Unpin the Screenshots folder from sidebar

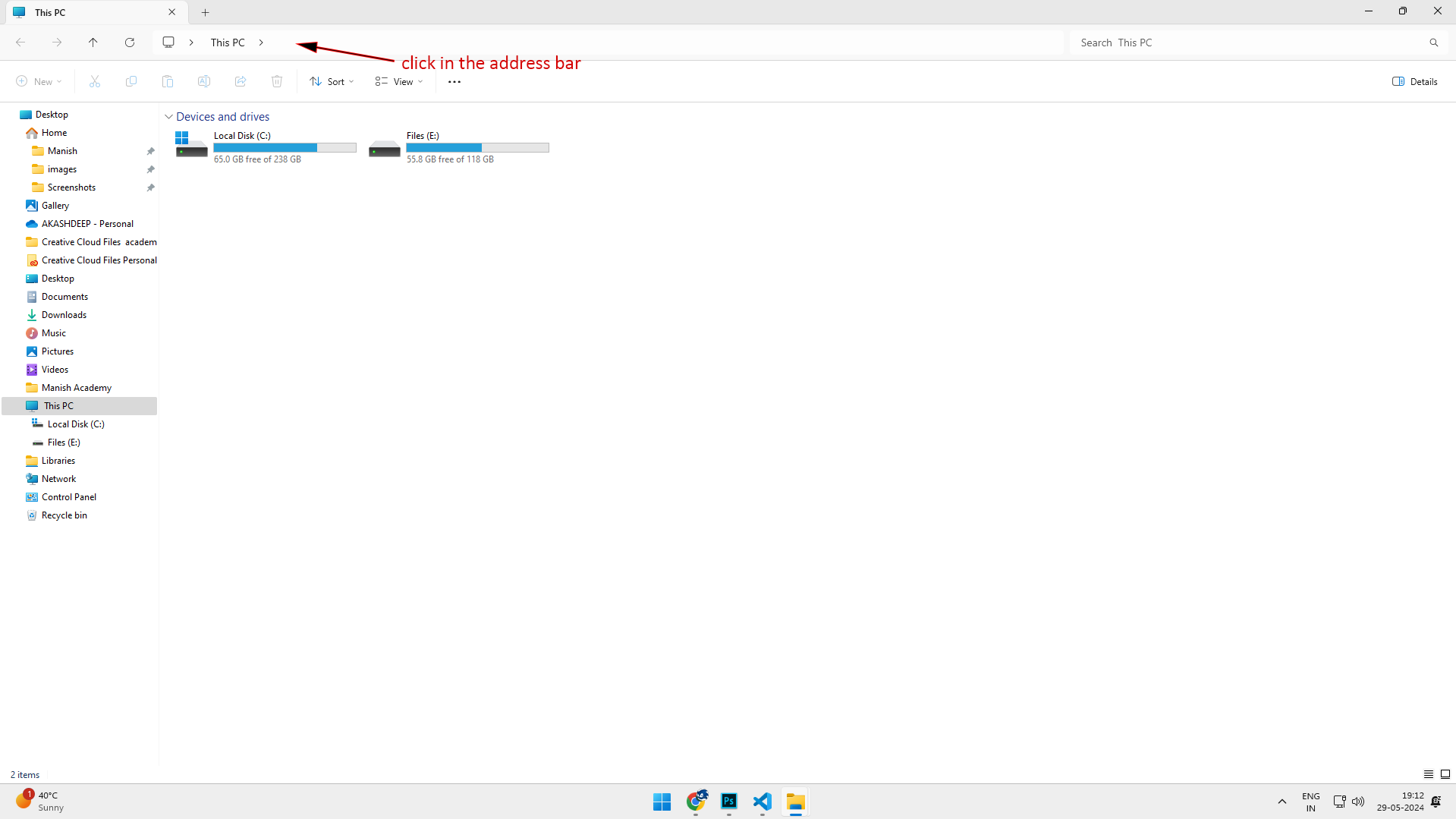(x=150, y=187)
